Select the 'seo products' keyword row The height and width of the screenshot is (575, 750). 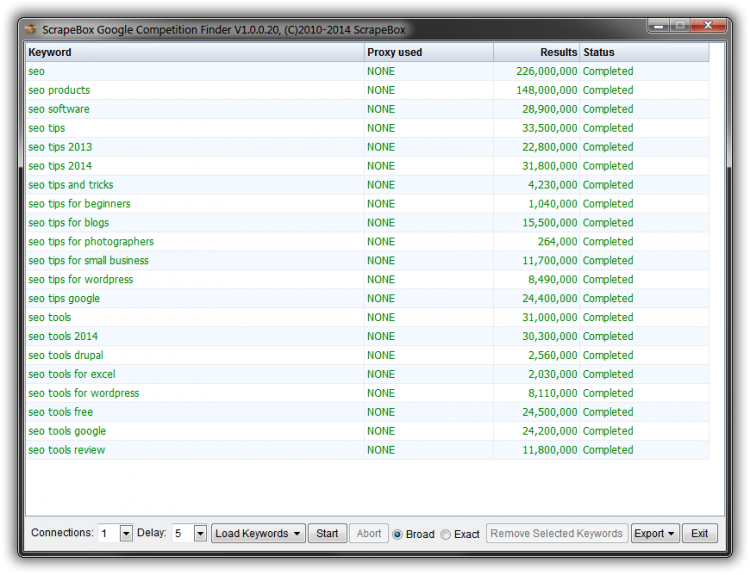point(367,90)
